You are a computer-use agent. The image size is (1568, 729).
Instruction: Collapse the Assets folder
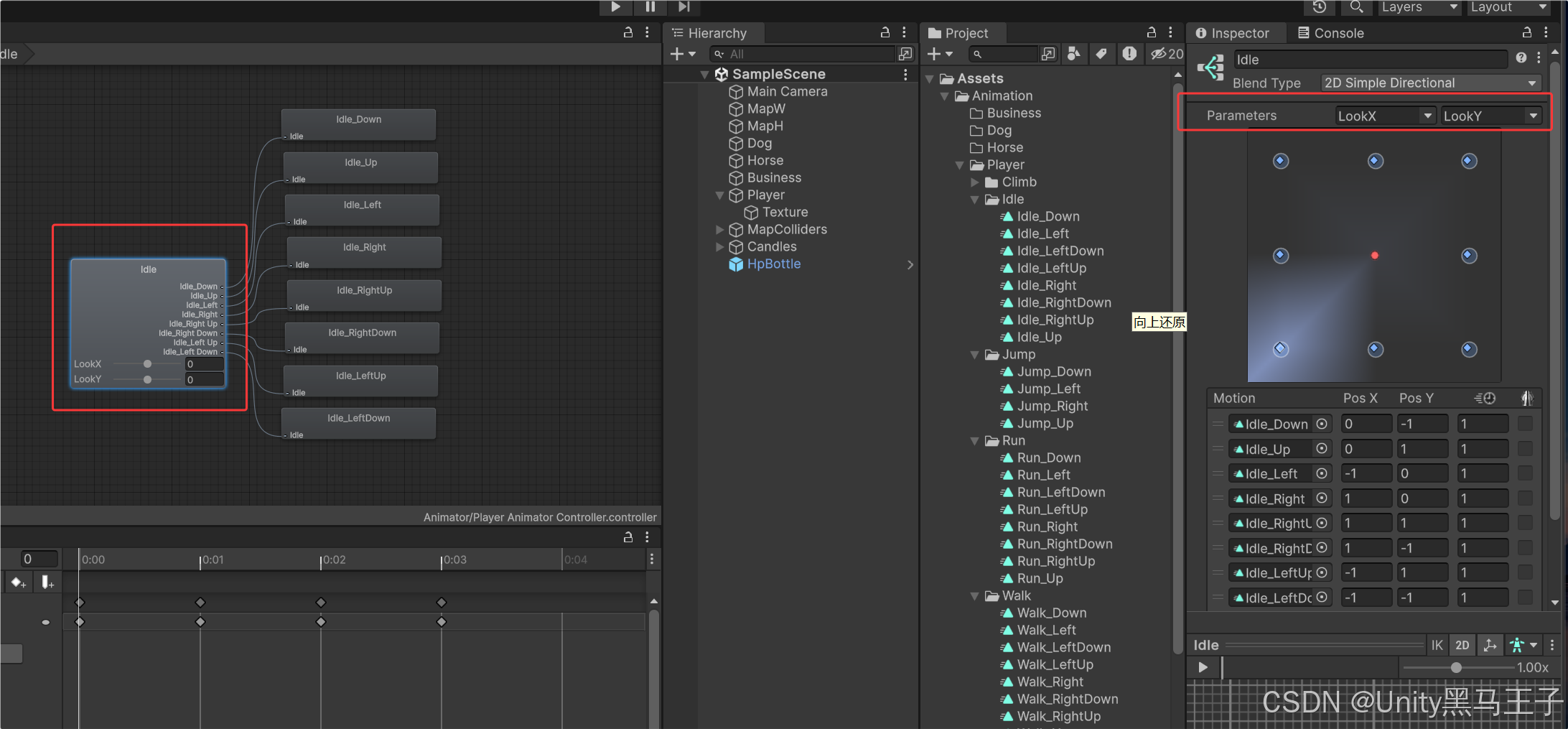point(930,79)
